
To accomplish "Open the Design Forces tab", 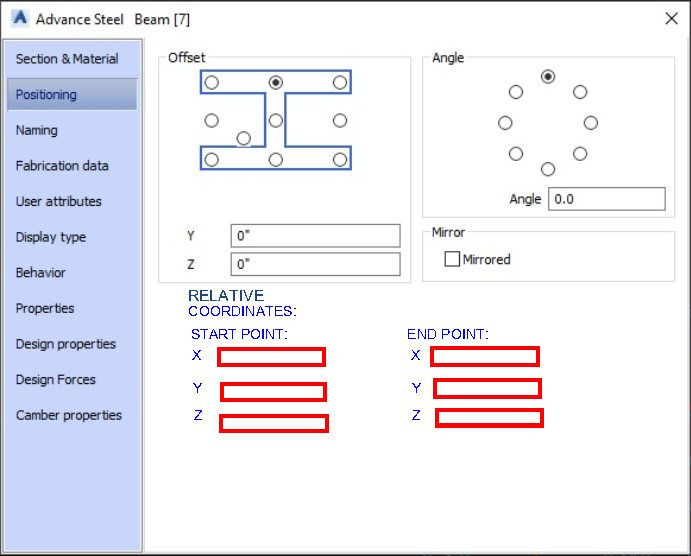I will pos(72,379).
